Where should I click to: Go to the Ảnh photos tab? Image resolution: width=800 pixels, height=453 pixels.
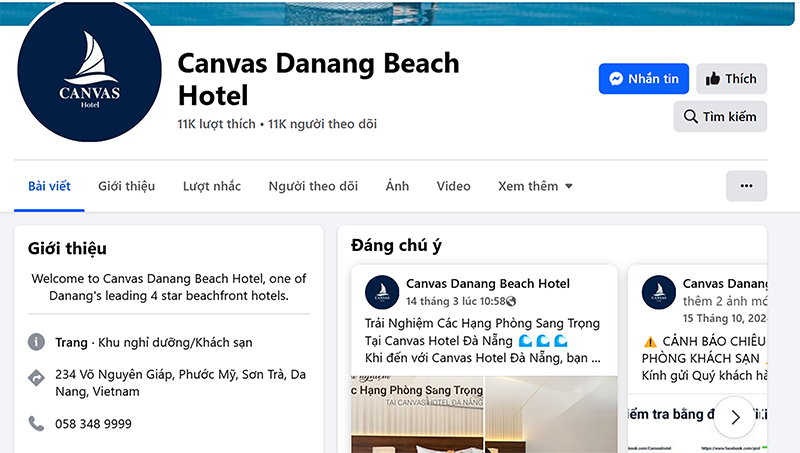[x=397, y=186]
